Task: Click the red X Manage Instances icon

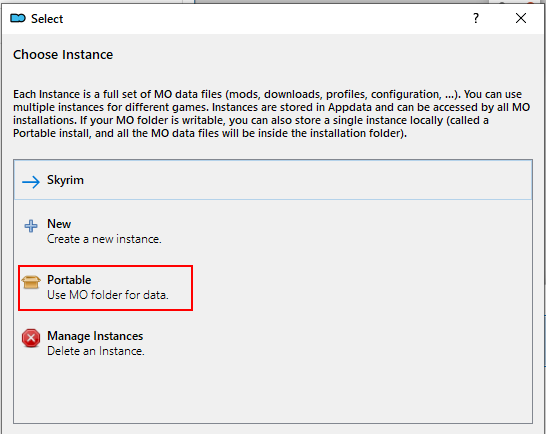Action: tap(31, 338)
